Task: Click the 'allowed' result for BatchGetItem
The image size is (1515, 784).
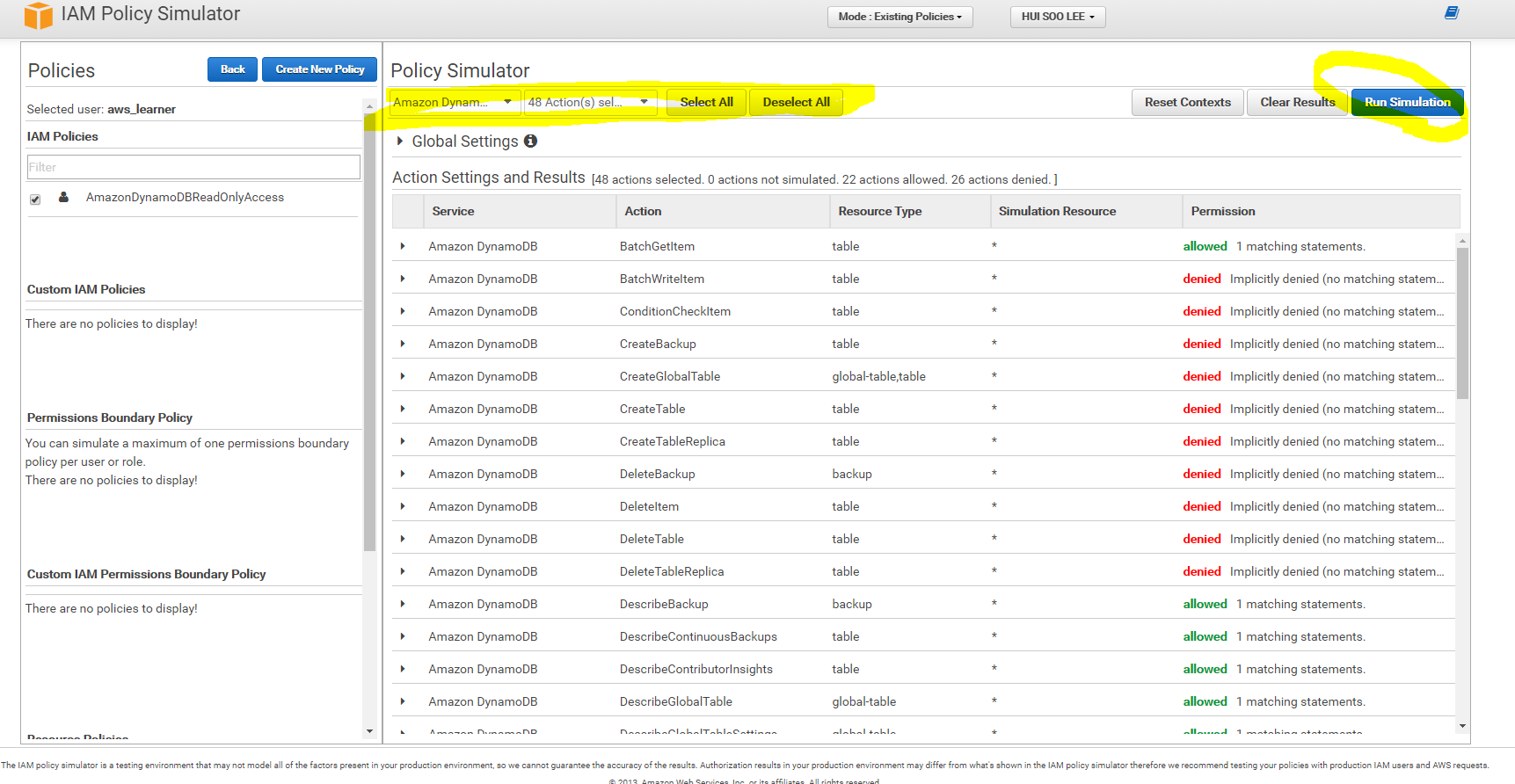Action: [1205, 246]
